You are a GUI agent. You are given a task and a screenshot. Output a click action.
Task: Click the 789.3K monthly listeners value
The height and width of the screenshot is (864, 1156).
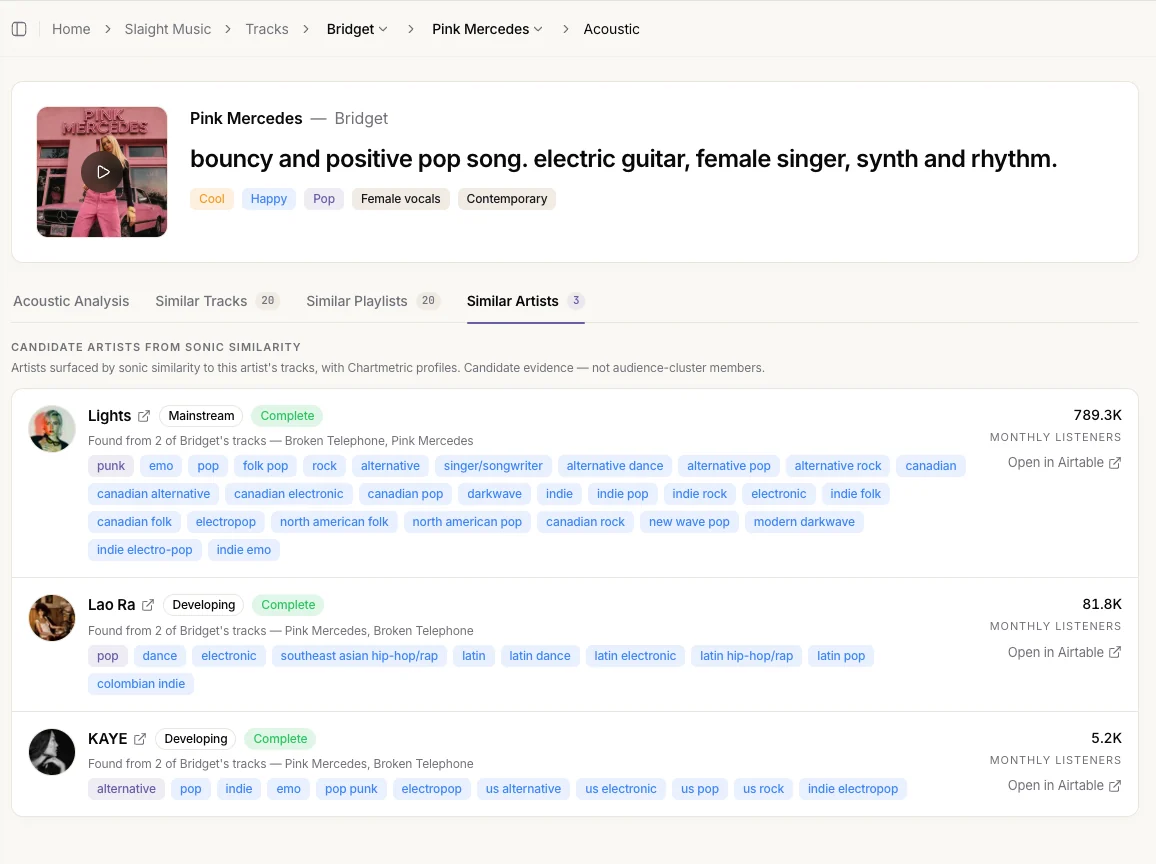coord(1098,415)
